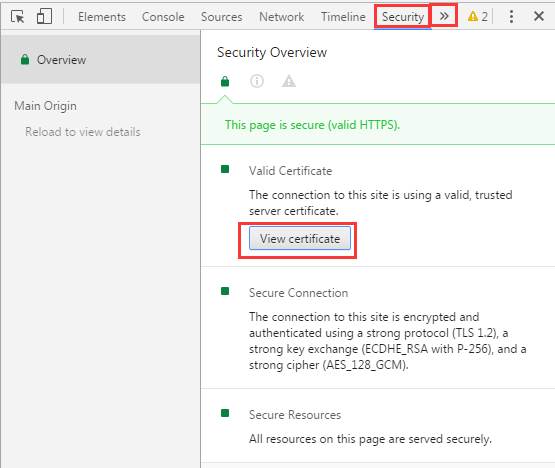Open the Timeline tab
This screenshot has height=468, width=555.
343,17
